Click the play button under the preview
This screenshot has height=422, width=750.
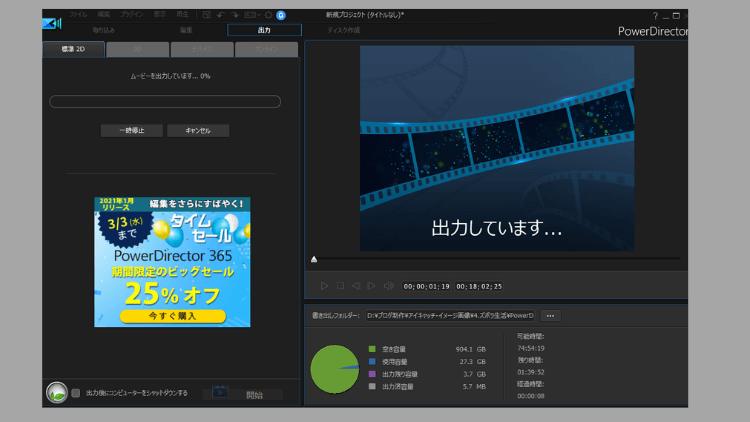[x=324, y=286]
